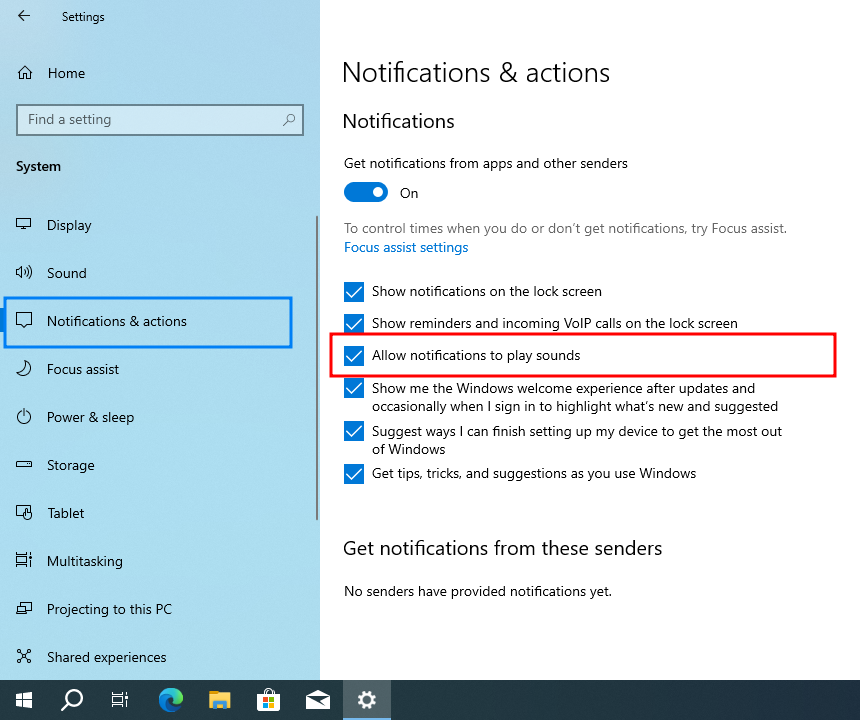Select Focus assist in the sidebar

coord(83,369)
